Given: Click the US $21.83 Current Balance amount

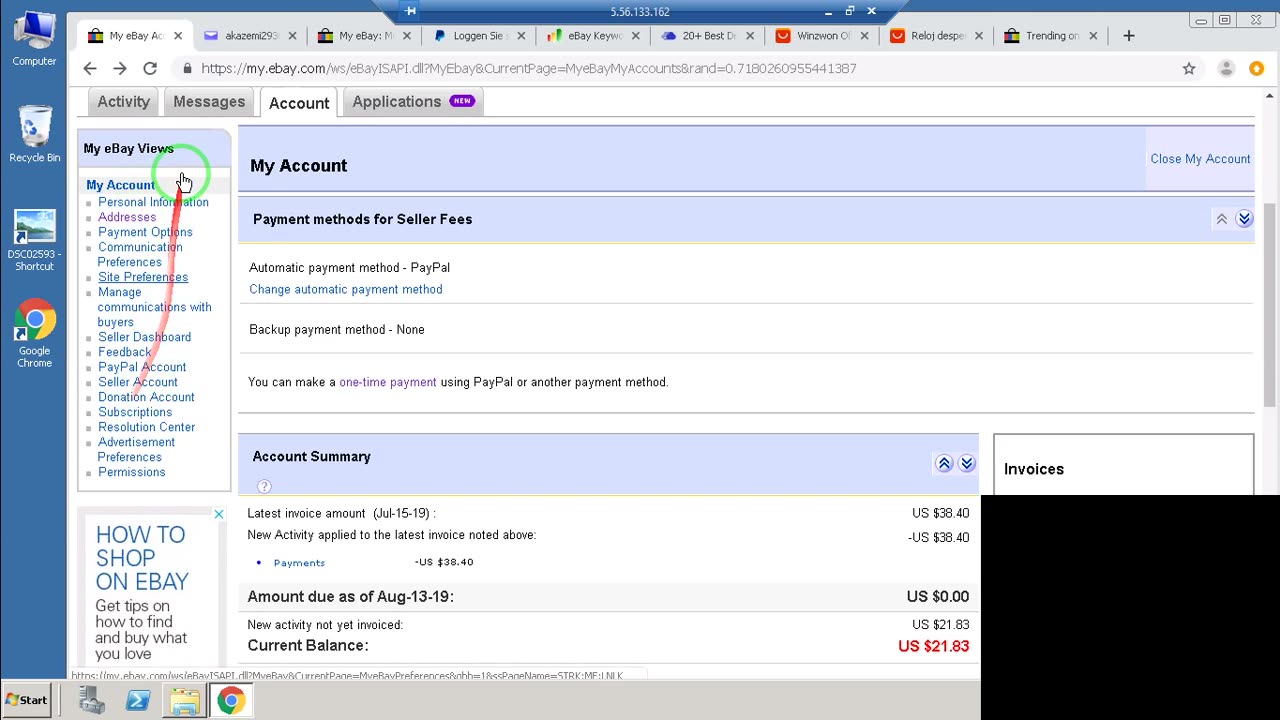Looking at the screenshot, I should coord(933,646).
